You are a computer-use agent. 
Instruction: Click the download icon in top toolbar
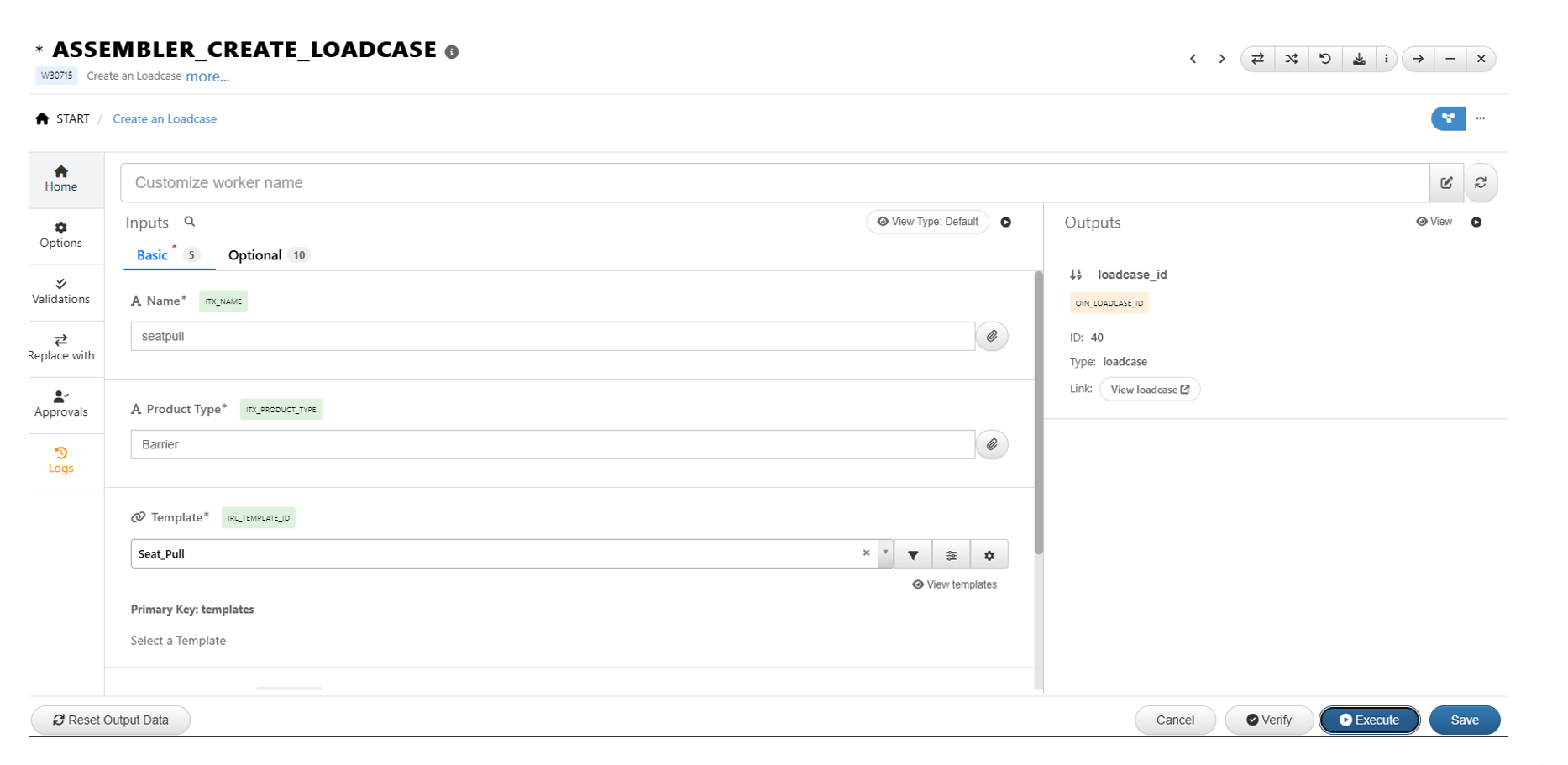click(x=1358, y=59)
